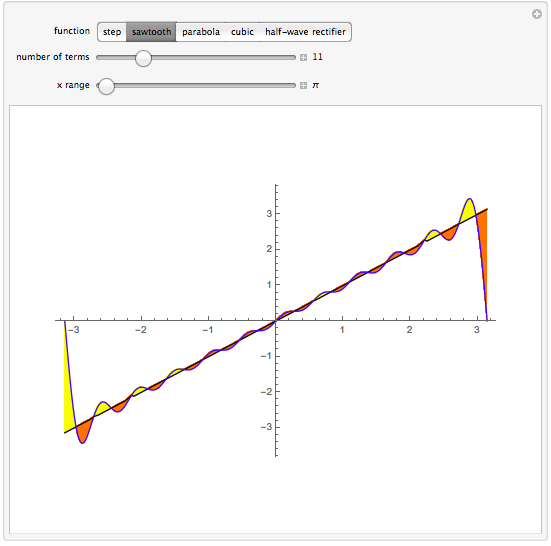Click the x-axis tick label -2

(x=141, y=330)
